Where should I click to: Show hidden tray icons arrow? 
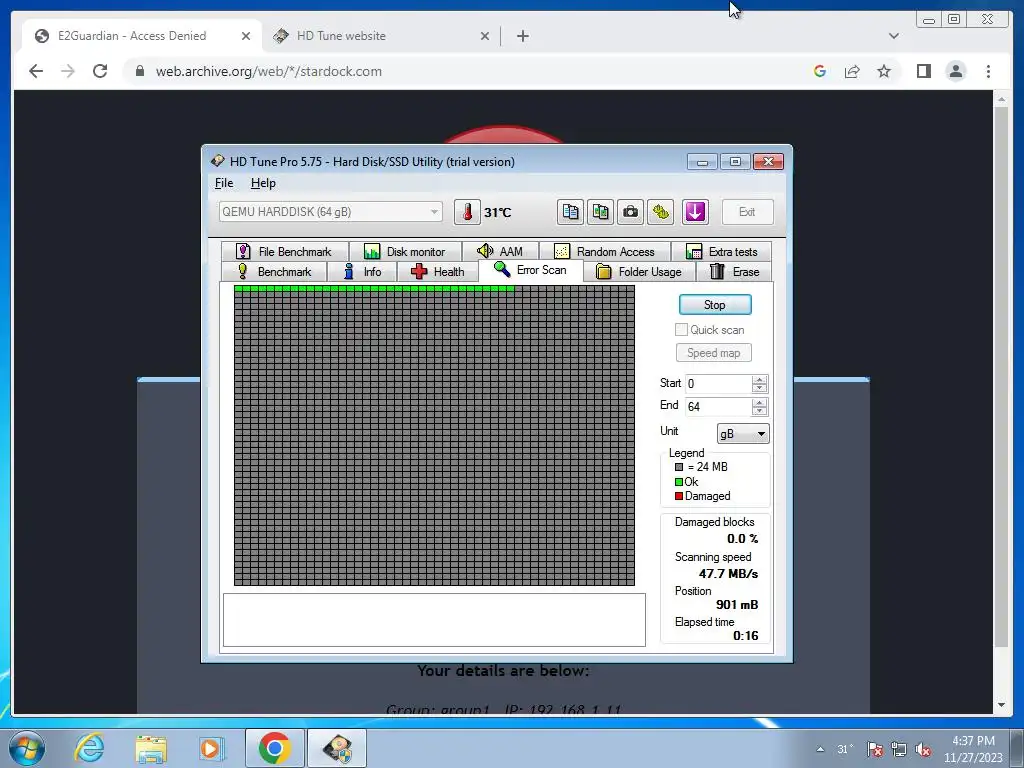click(820, 750)
